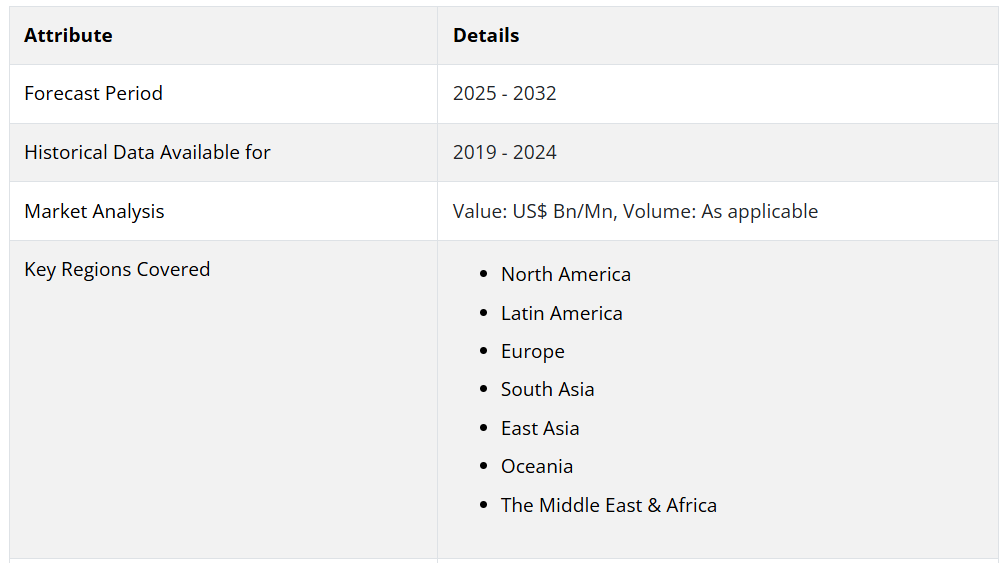This screenshot has width=1005, height=563.
Task: Click South Asia in the regions list
Action: (x=547, y=390)
